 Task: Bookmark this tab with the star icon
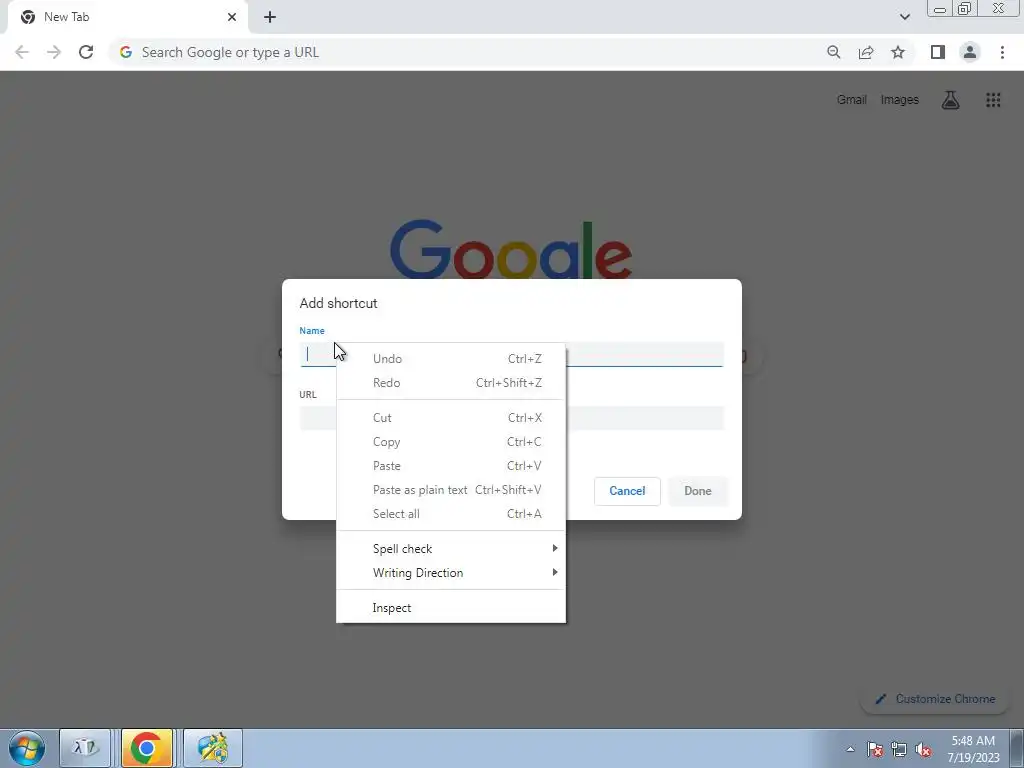click(898, 52)
